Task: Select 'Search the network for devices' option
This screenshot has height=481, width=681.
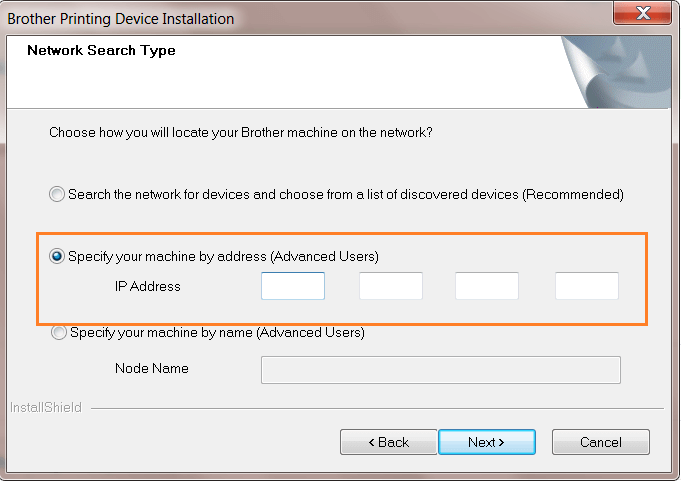Action: pos(58,194)
